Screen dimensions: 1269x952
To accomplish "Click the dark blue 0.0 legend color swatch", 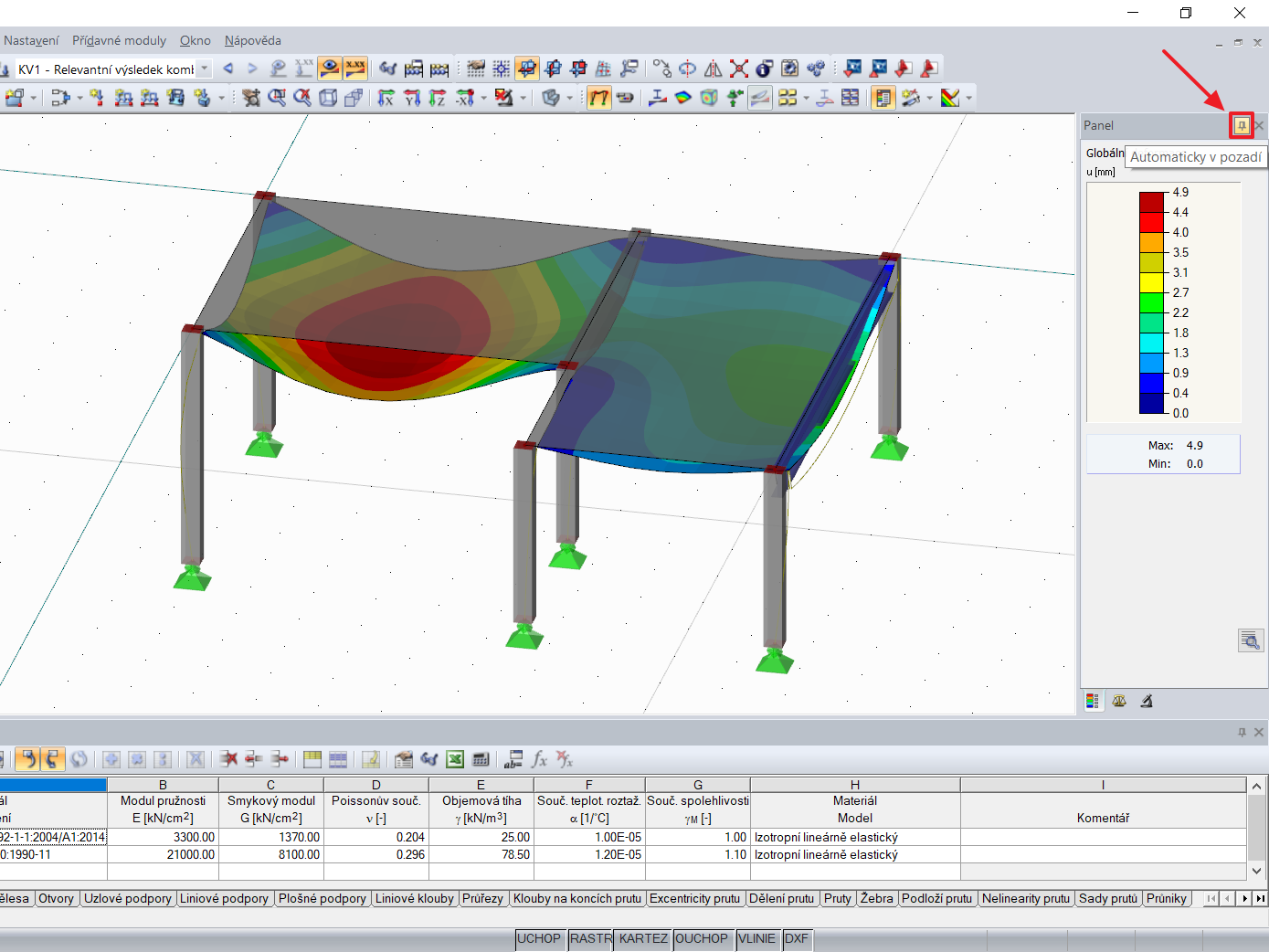I will (1151, 403).
